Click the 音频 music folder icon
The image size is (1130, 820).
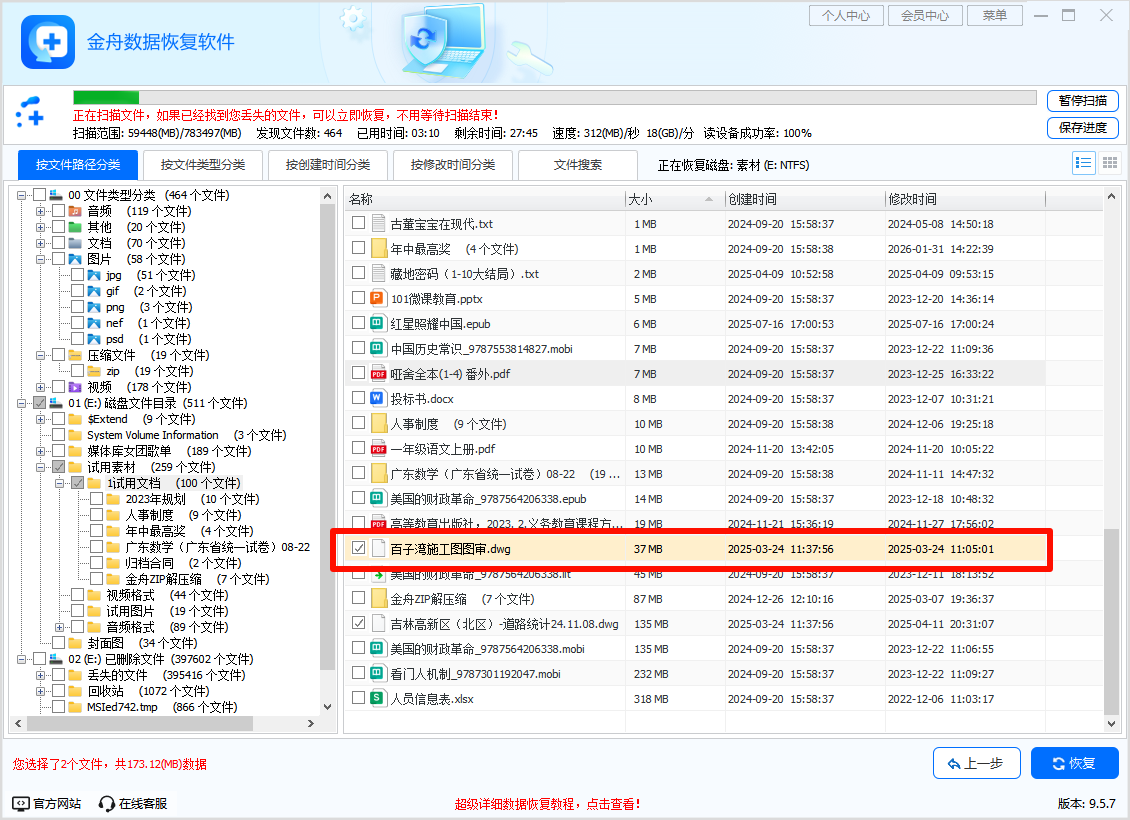pos(75,211)
